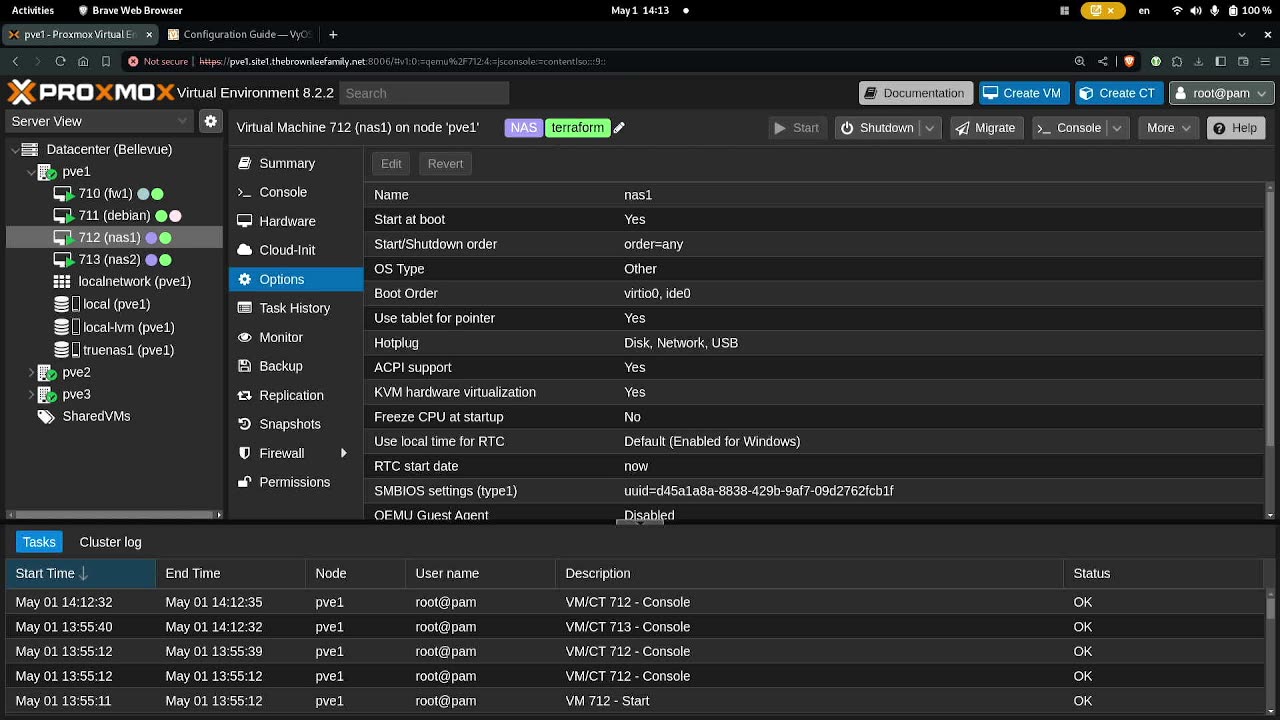Edit VM tags with pencil icon
This screenshot has height=720, width=1280.
pyautogui.click(x=619, y=128)
